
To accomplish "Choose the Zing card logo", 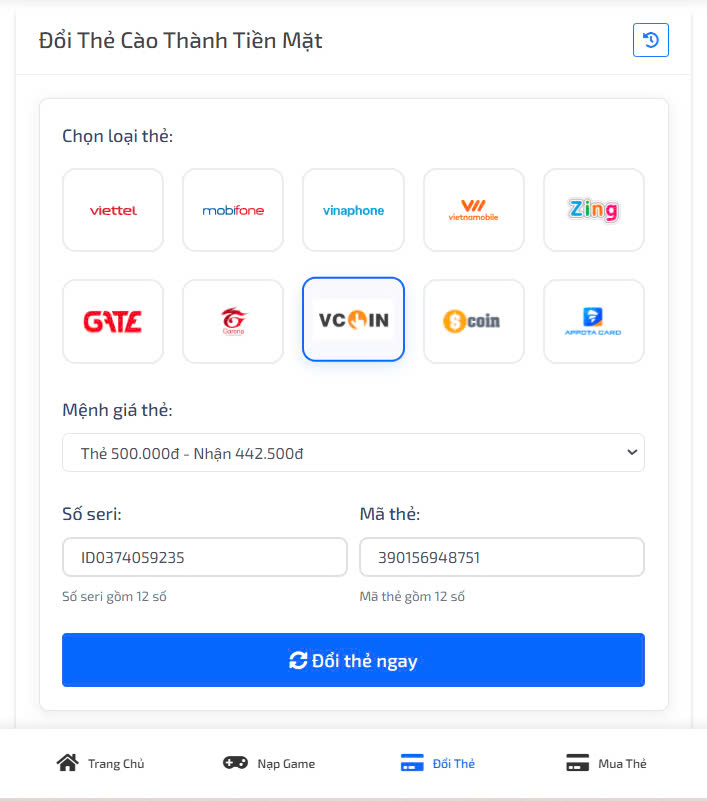I will click(x=594, y=210).
